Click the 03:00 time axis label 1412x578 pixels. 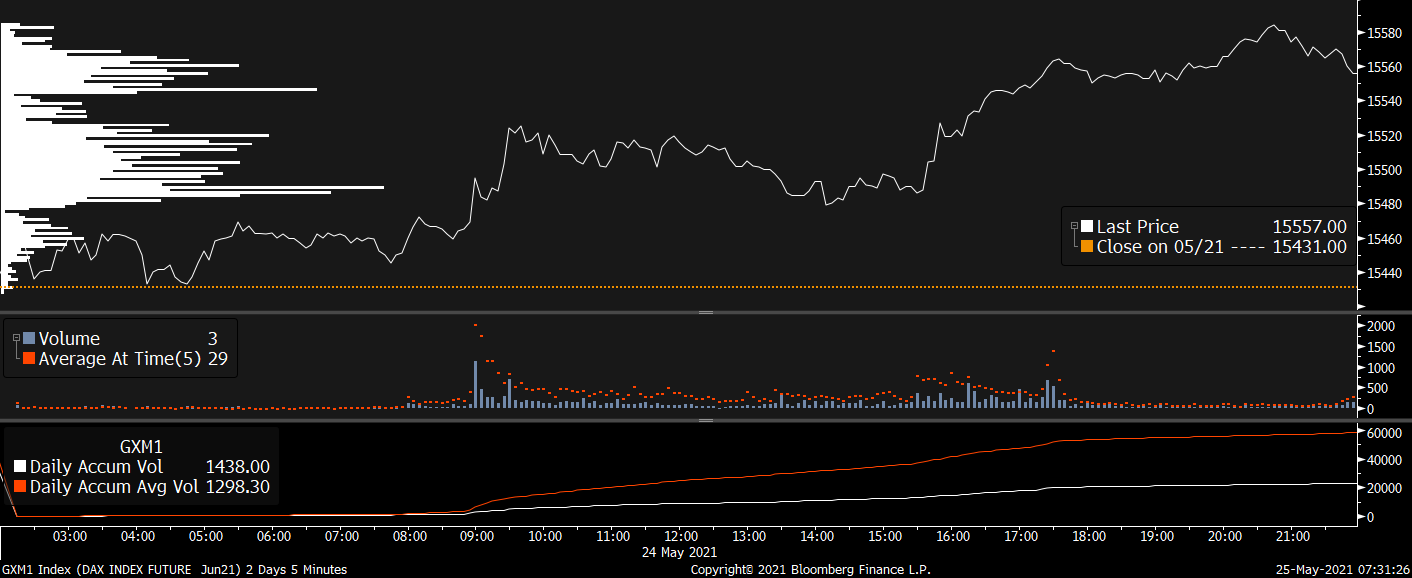tap(68, 537)
